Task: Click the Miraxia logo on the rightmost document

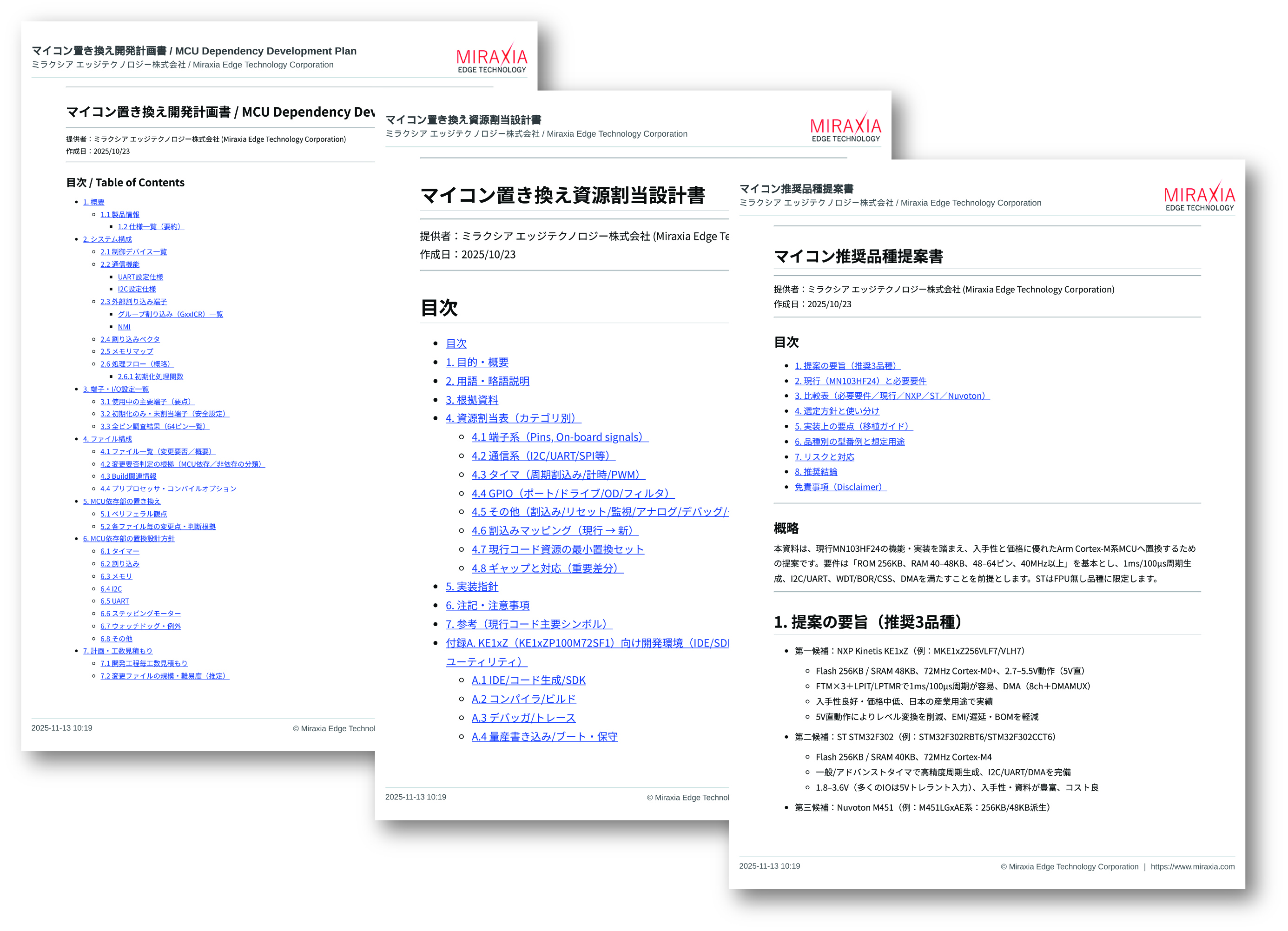Action: pos(1199,197)
